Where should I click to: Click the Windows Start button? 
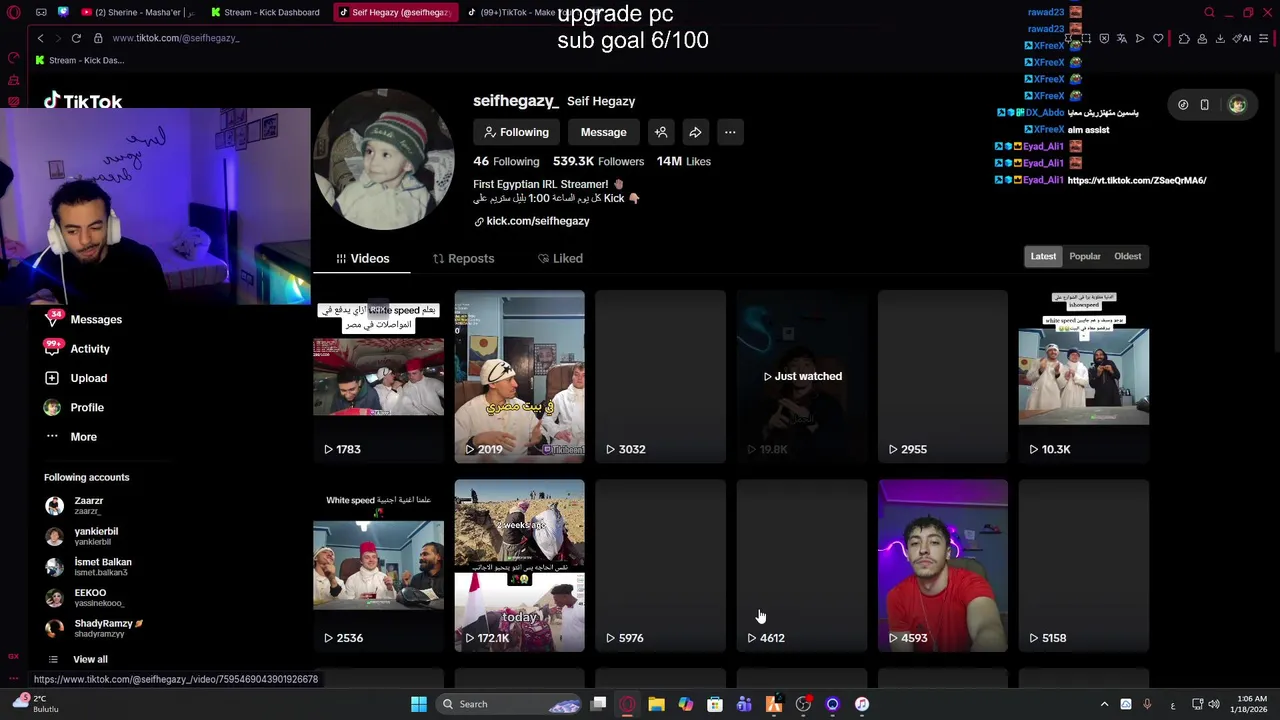(419, 704)
